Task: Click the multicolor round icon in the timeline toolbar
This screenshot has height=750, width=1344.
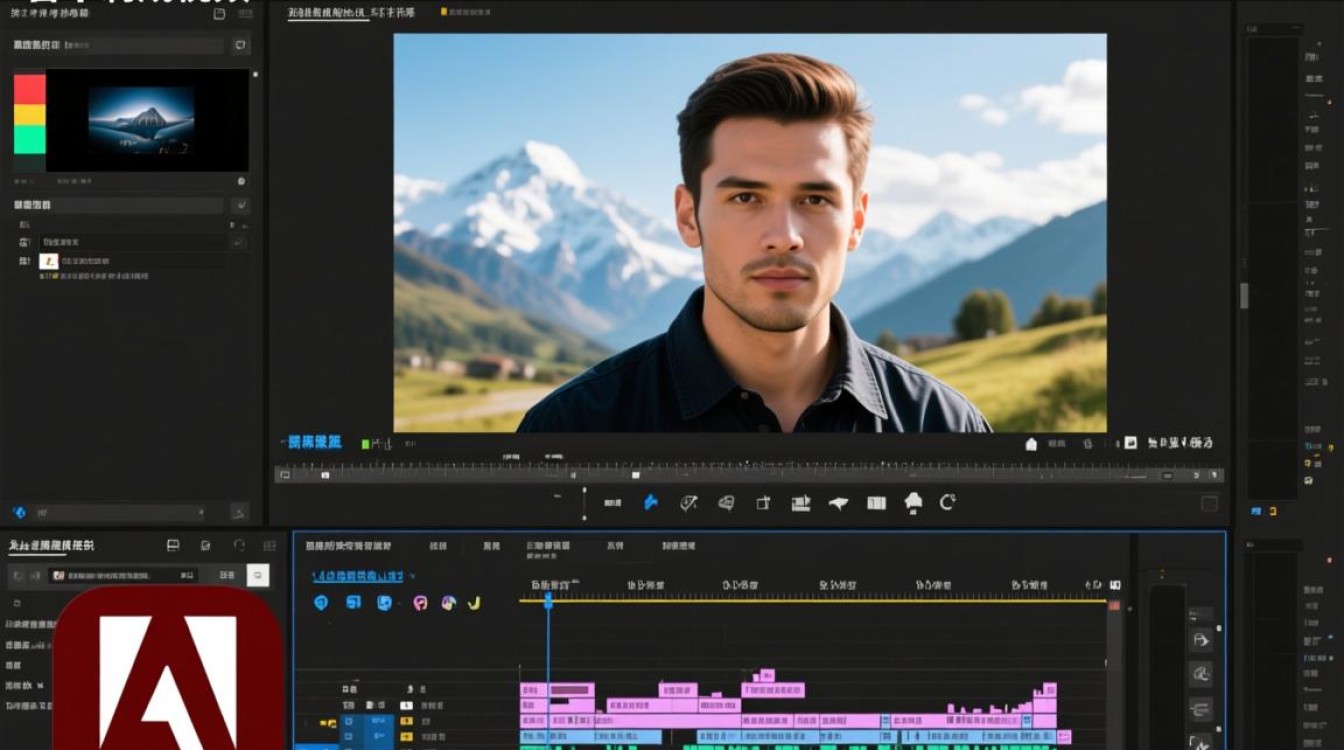Action: point(448,603)
